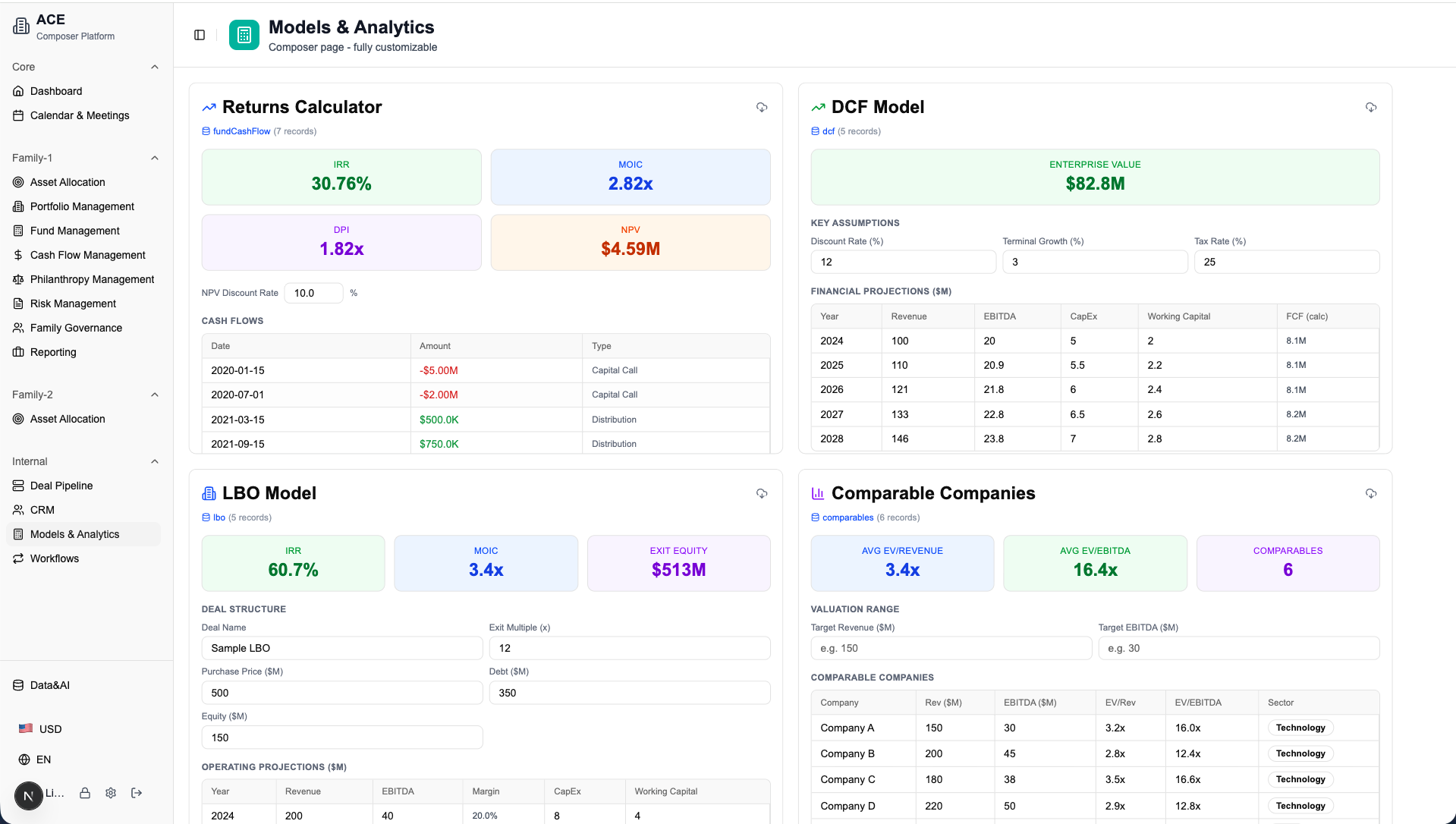Click the lock icon in sidebar footer

click(x=85, y=793)
